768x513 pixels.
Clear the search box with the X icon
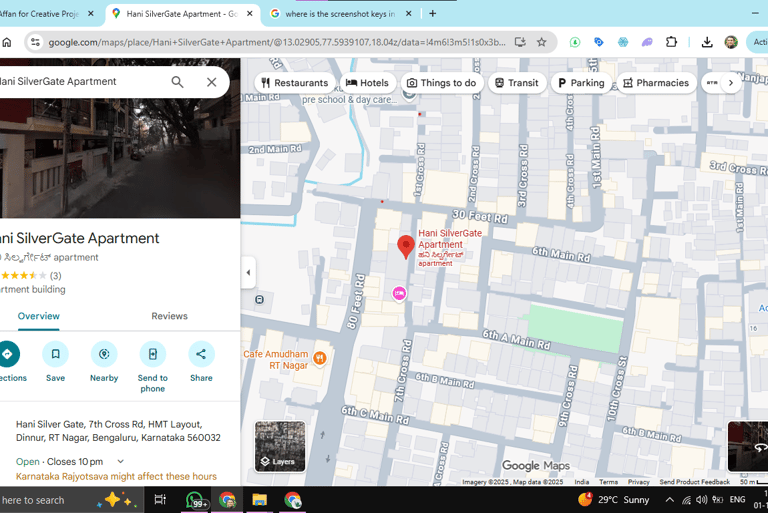click(212, 82)
